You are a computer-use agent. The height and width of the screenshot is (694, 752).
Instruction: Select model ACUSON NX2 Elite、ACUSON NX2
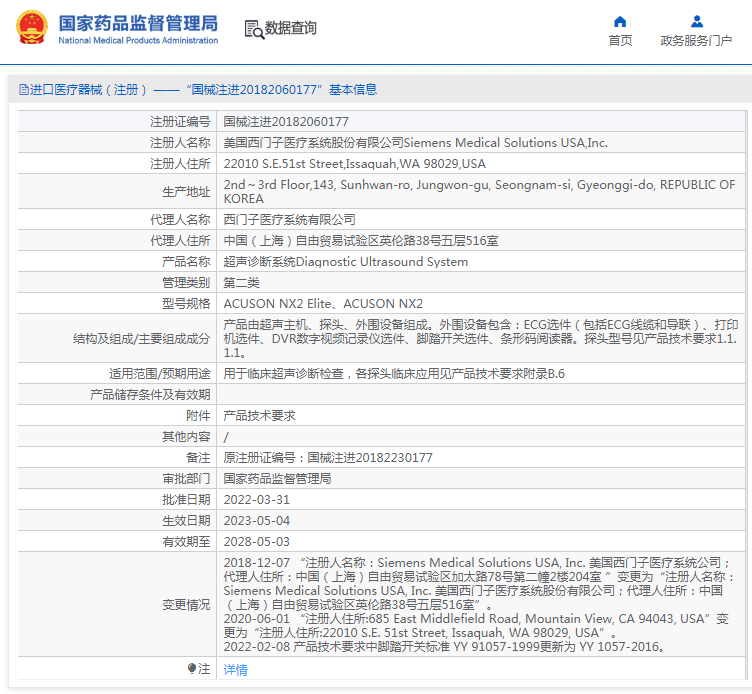323,304
